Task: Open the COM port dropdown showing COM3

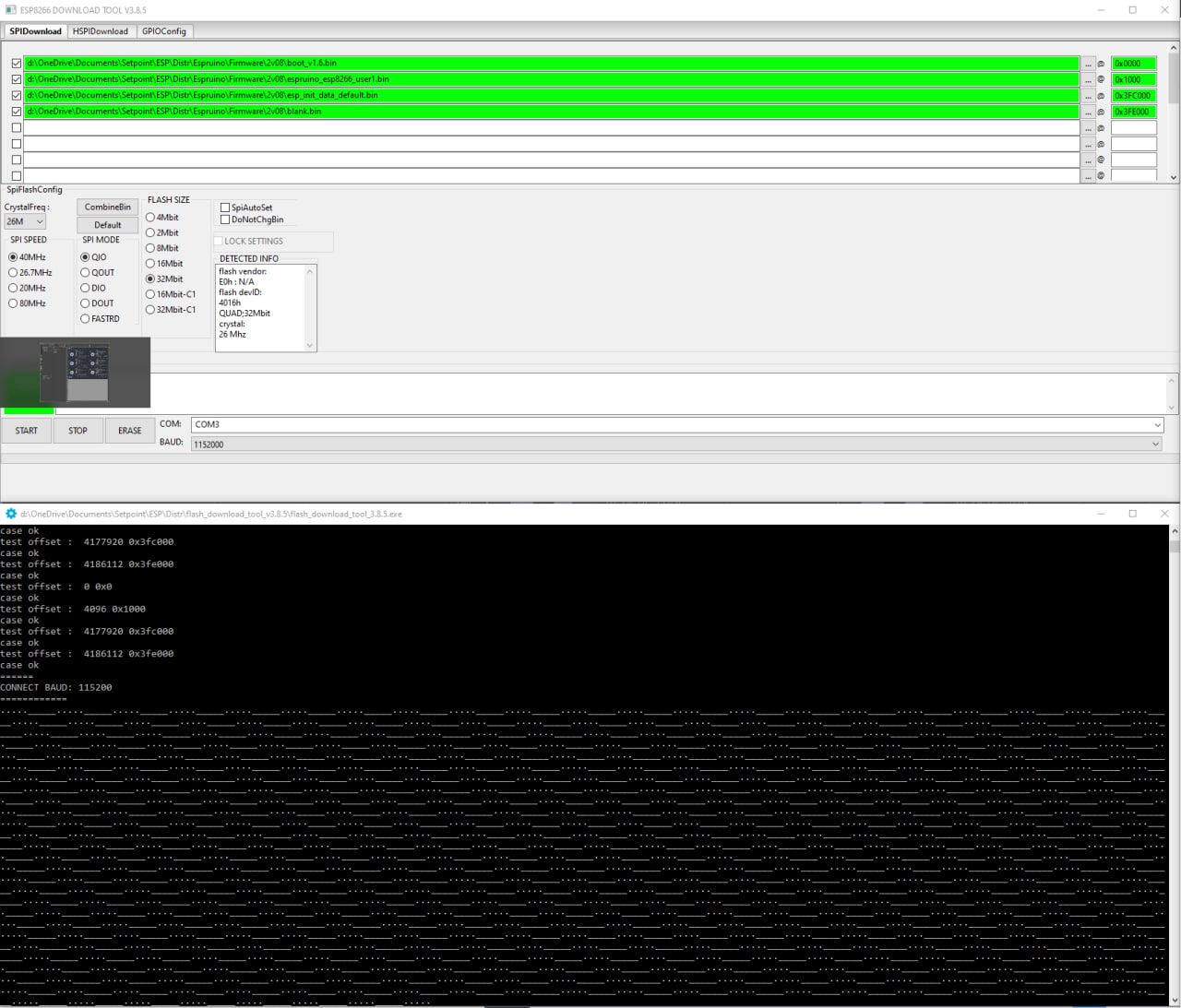Action: [x=676, y=424]
